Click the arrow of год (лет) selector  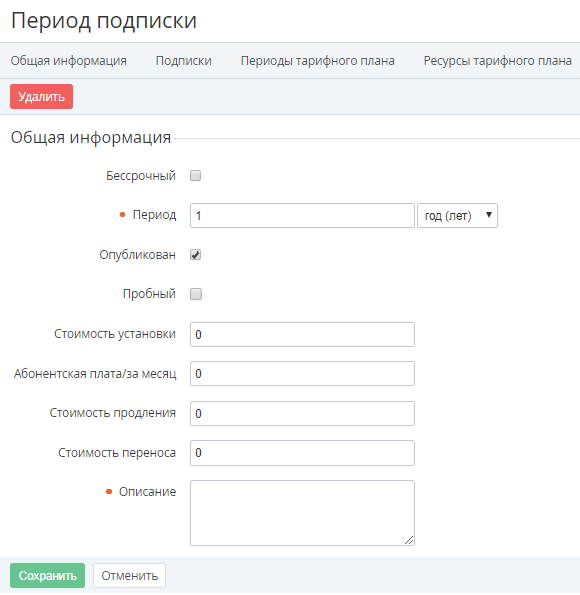[489, 215]
